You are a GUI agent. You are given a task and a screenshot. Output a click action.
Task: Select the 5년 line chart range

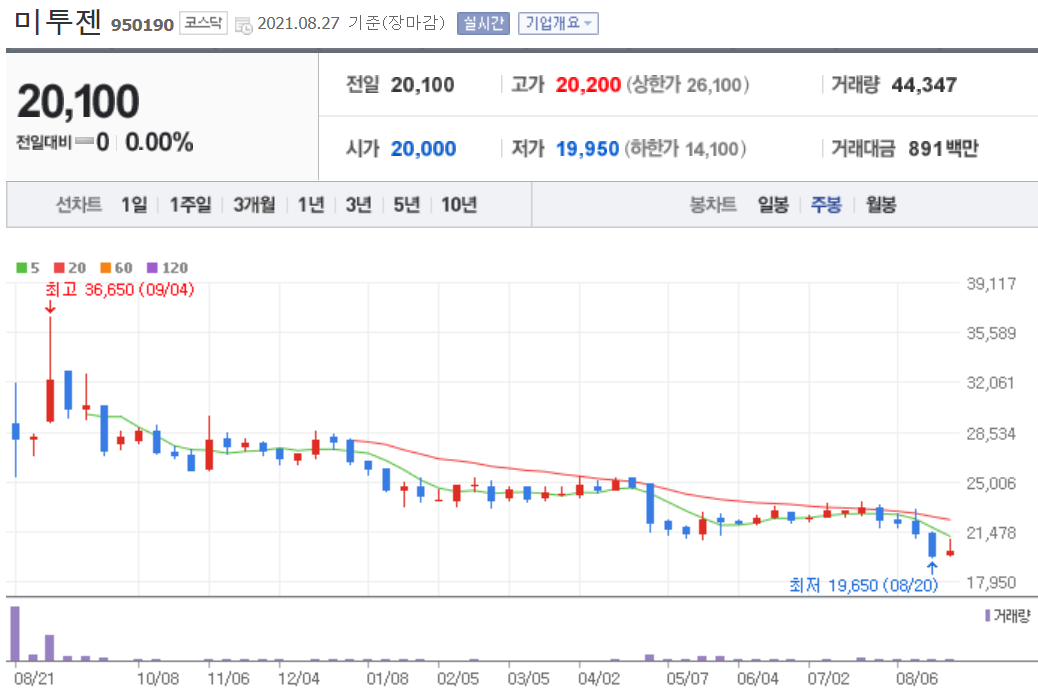pyautogui.click(x=407, y=205)
